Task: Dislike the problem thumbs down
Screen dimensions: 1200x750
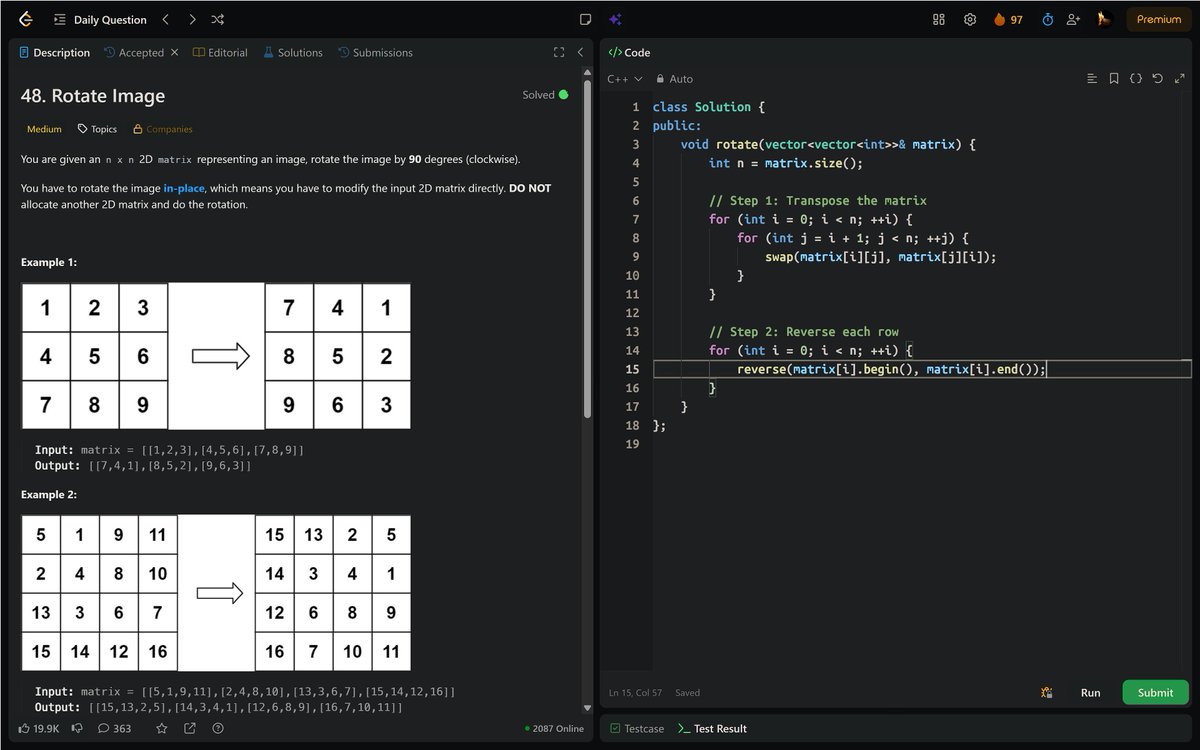Action: coord(77,728)
